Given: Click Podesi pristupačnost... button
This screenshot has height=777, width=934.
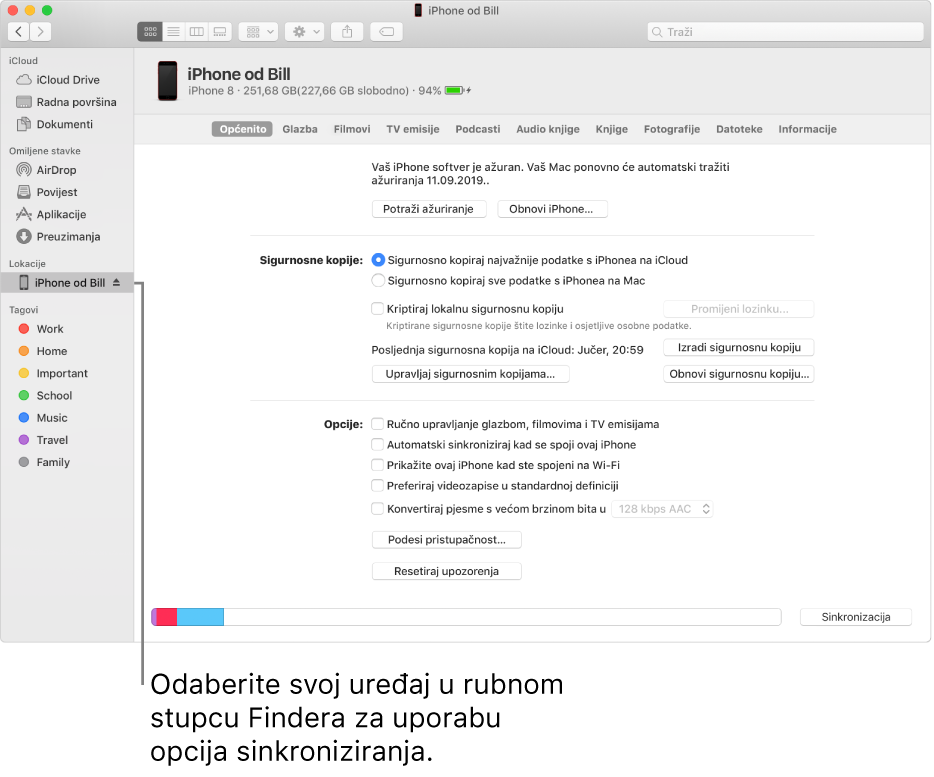Looking at the screenshot, I should coord(447,540).
